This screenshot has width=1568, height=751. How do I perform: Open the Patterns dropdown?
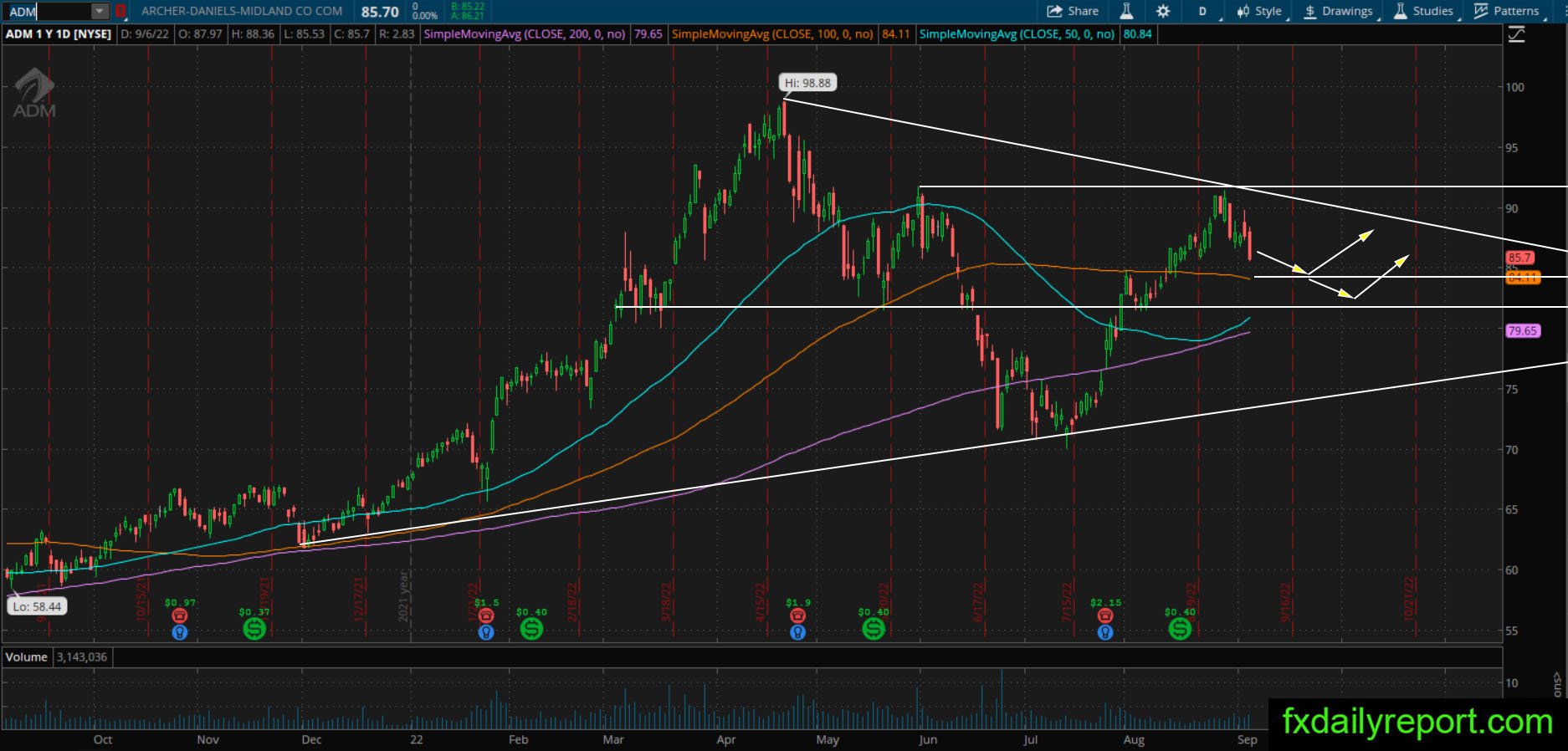click(1508, 11)
